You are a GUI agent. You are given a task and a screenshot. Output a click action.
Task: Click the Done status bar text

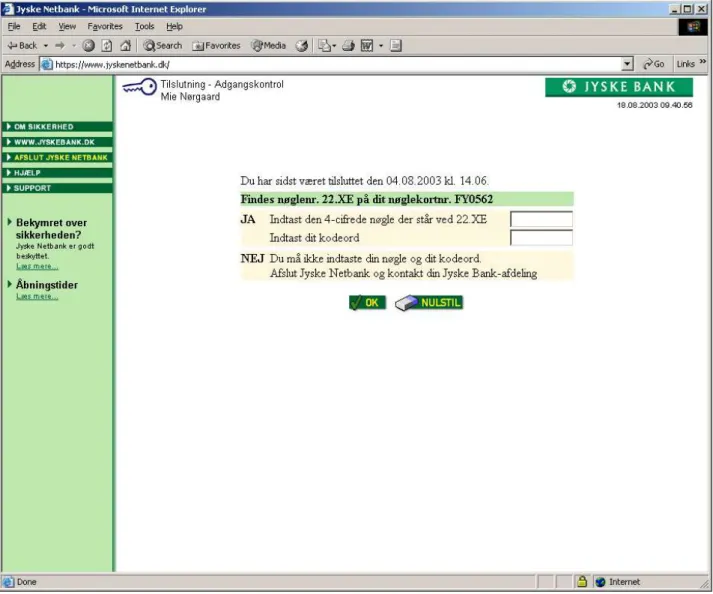coord(26,582)
